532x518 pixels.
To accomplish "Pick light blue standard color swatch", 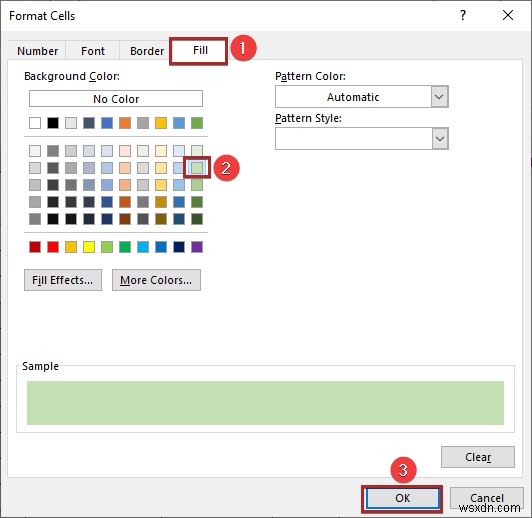I will (x=143, y=247).
